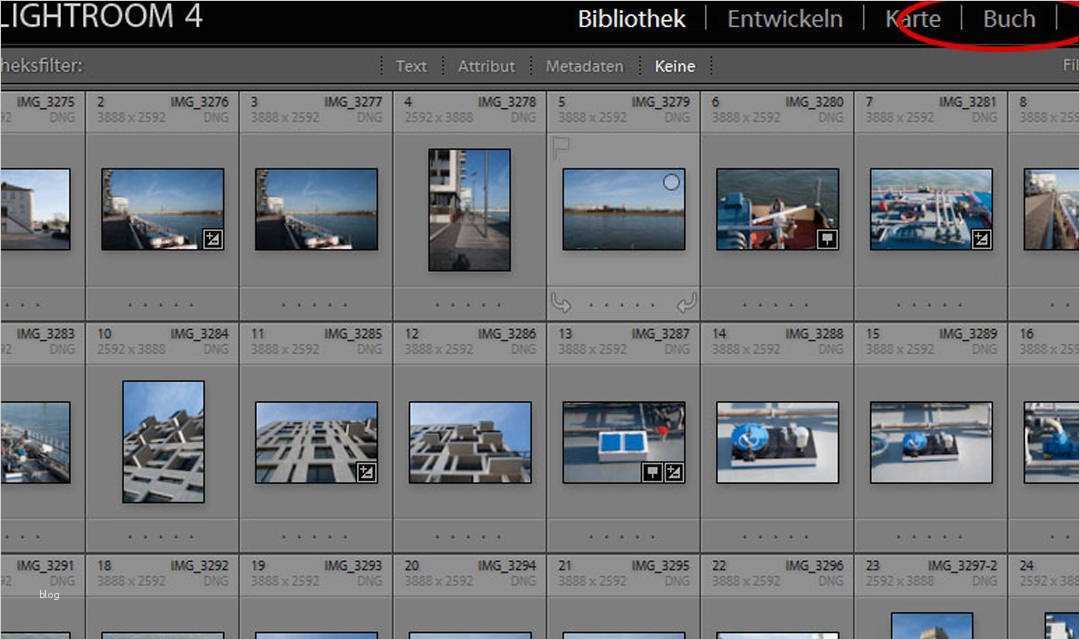Viewport: 1080px width, 640px height.
Task: Click index number 13 in cell header
Action: 565,333
